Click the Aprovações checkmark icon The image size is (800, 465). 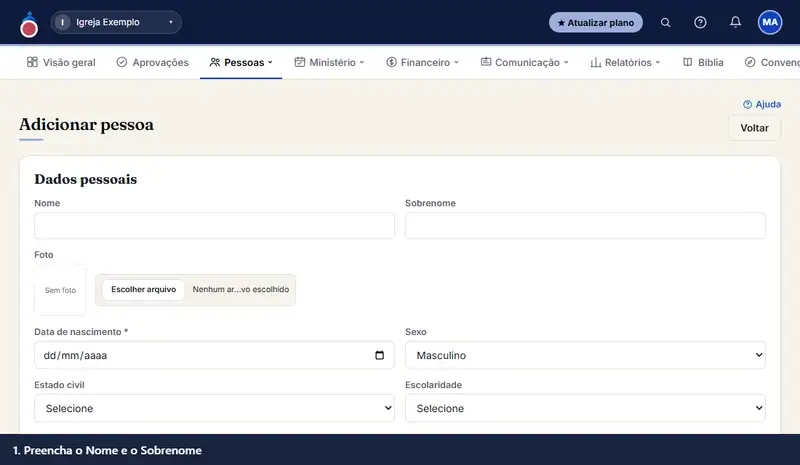pos(121,62)
